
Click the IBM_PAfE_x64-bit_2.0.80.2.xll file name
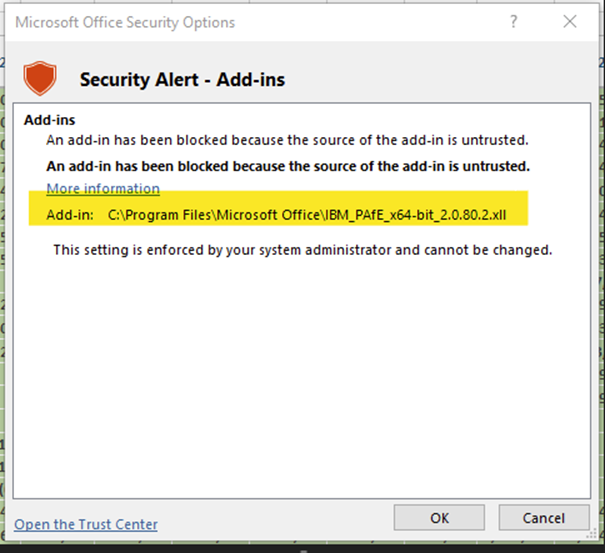pos(415,215)
